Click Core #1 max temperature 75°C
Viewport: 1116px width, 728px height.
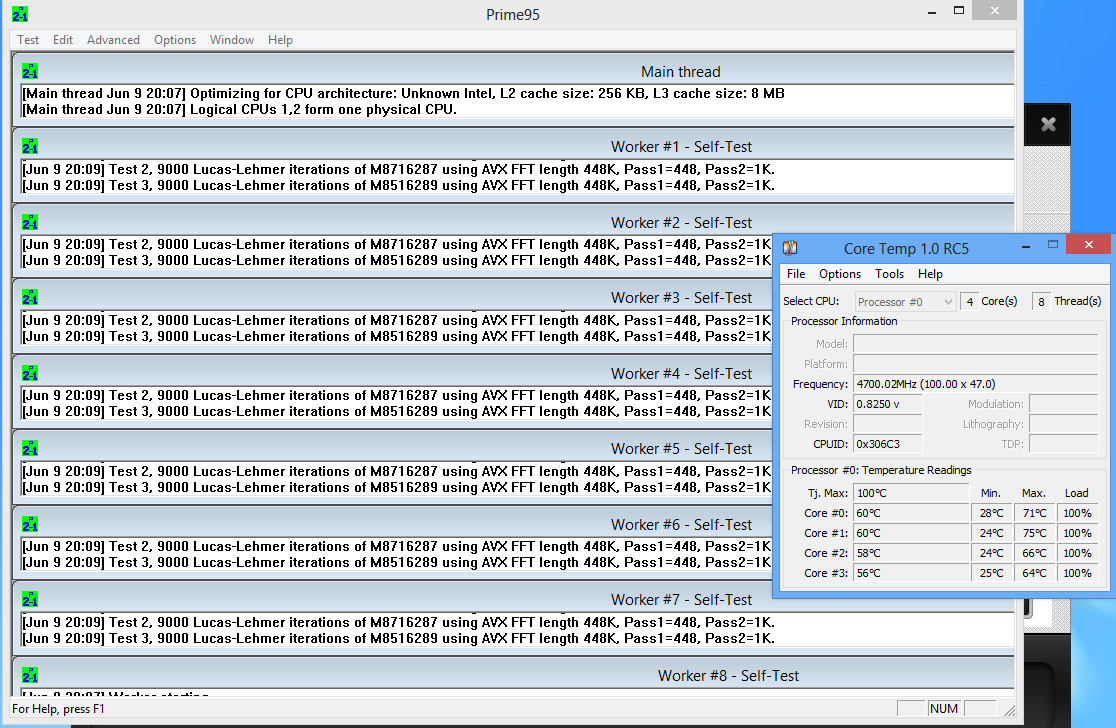click(x=1034, y=533)
